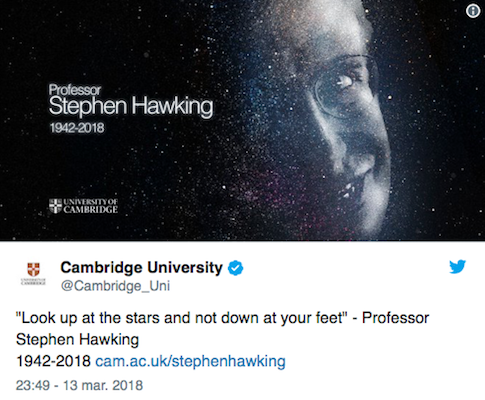Image resolution: width=485 pixels, height=400 pixels.
Task: Click the shield crest in the image logo
Action: [x=55, y=206]
